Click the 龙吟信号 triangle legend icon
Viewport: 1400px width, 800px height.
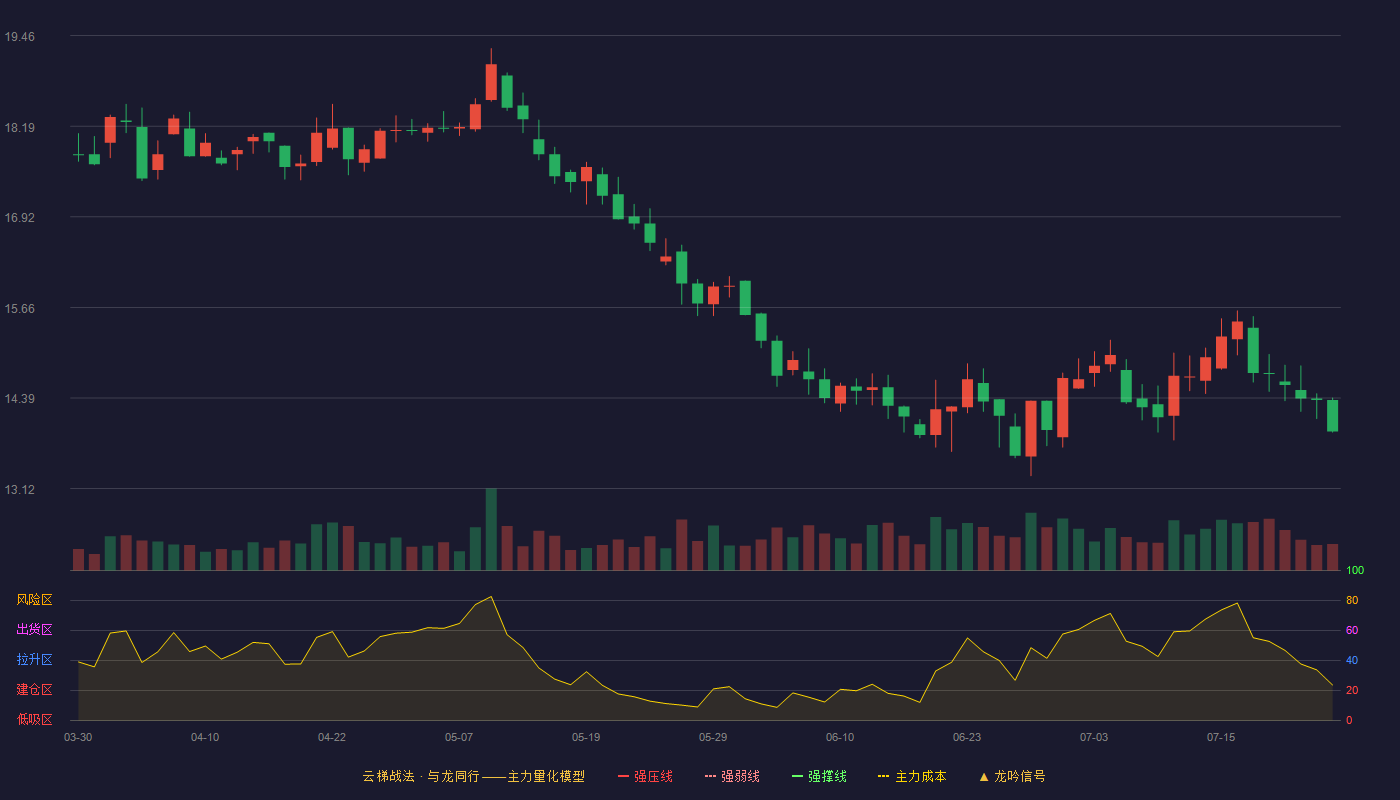(984, 776)
